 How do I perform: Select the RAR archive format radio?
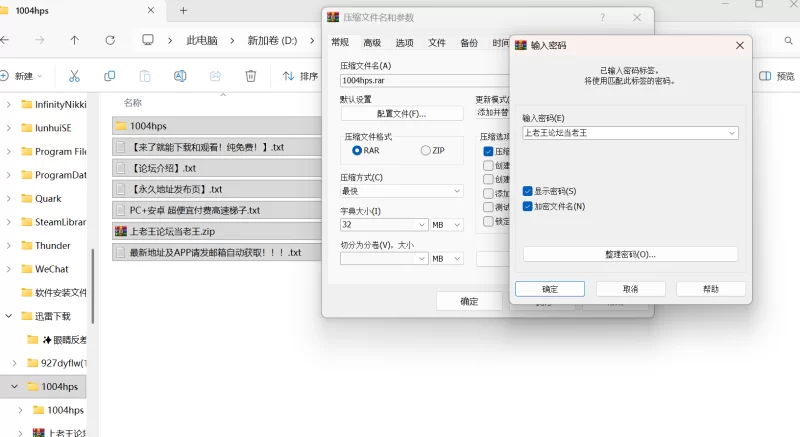point(357,150)
